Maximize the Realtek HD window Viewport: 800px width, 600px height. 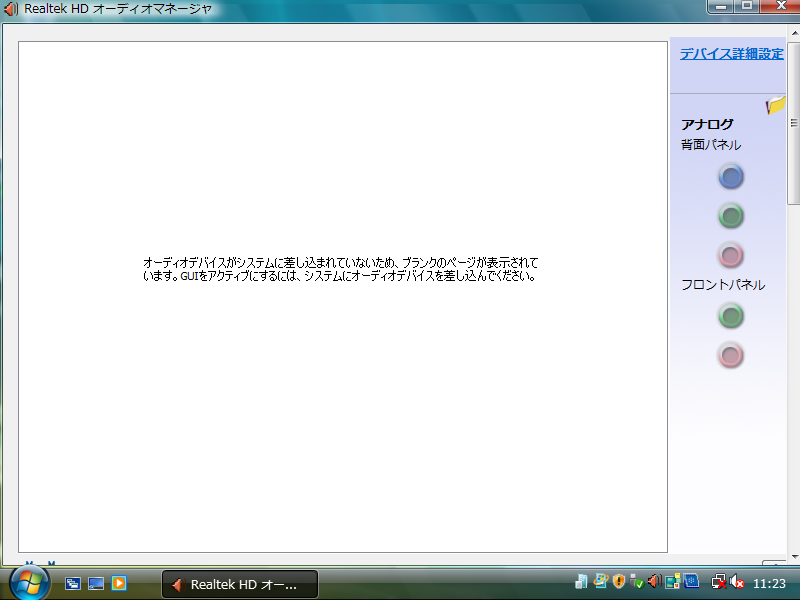[x=747, y=6]
